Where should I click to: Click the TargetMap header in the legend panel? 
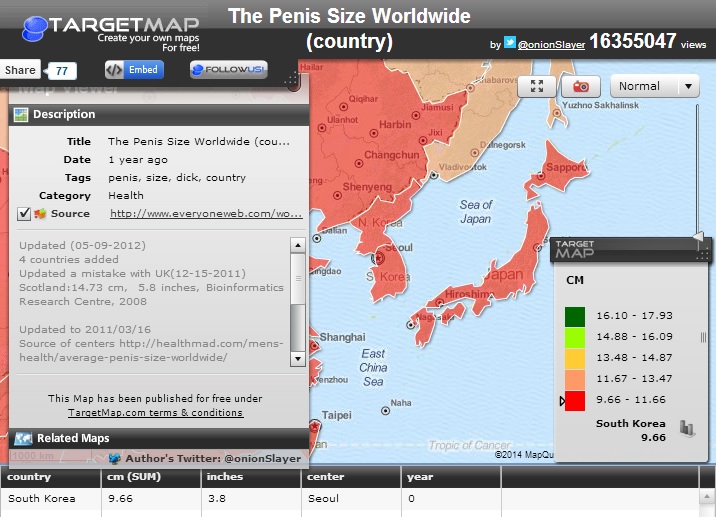click(630, 249)
